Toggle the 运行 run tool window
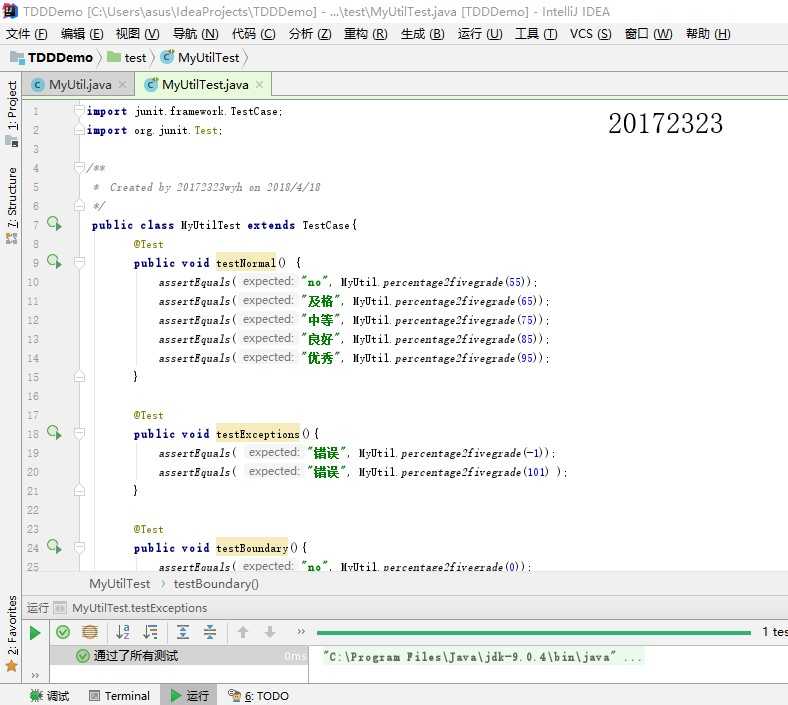 (189, 696)
